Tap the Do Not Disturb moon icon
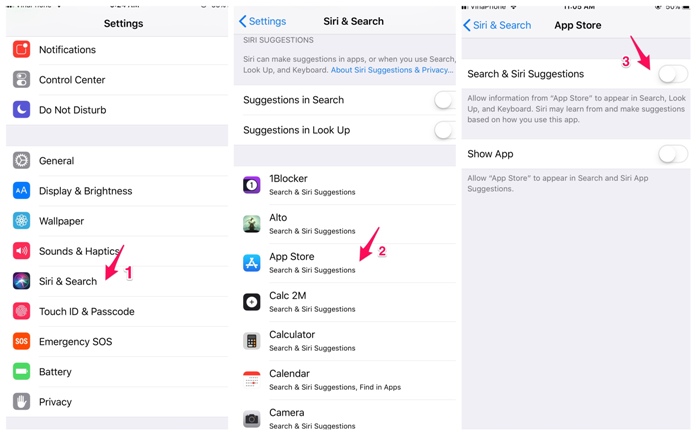This screenshot has width=696, height=435. 21,110
